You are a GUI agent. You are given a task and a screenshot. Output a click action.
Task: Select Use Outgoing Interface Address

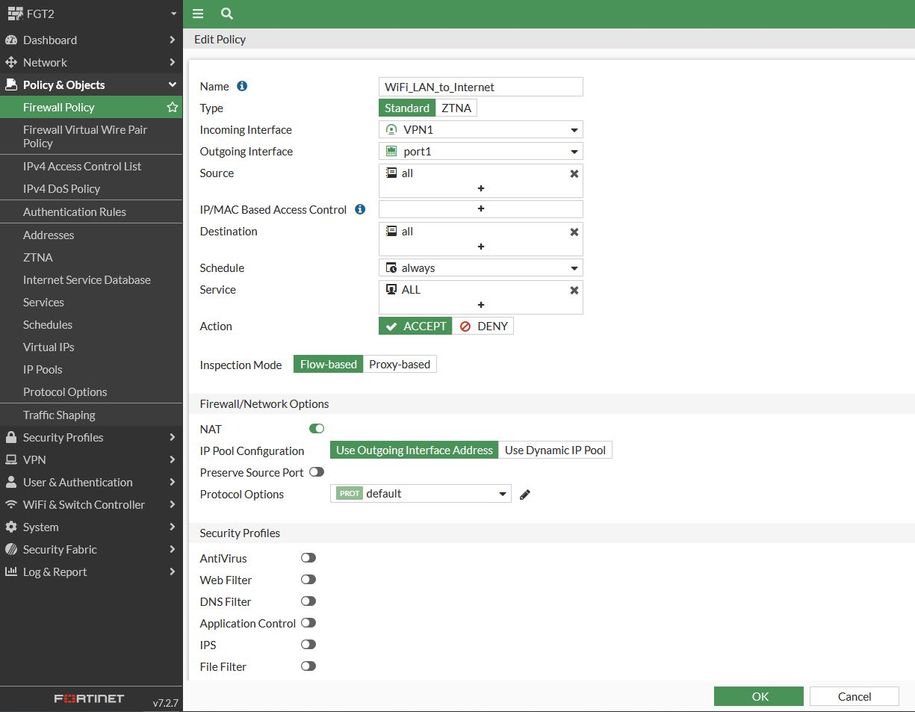click(414, 450)
